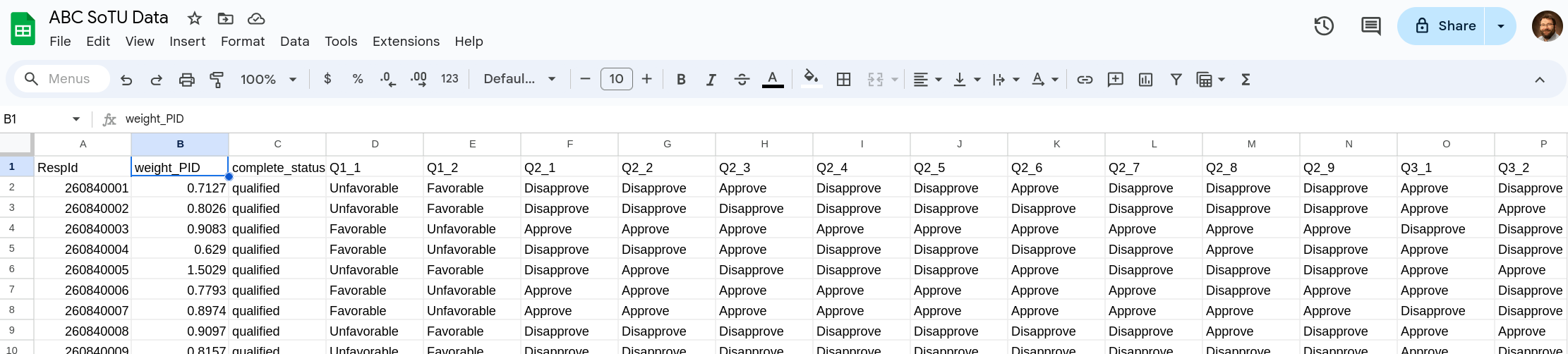This screenshot has width=1568, height=354.
Task: Insert a chart from toolbar
Action: click(x=1145, y=80)
